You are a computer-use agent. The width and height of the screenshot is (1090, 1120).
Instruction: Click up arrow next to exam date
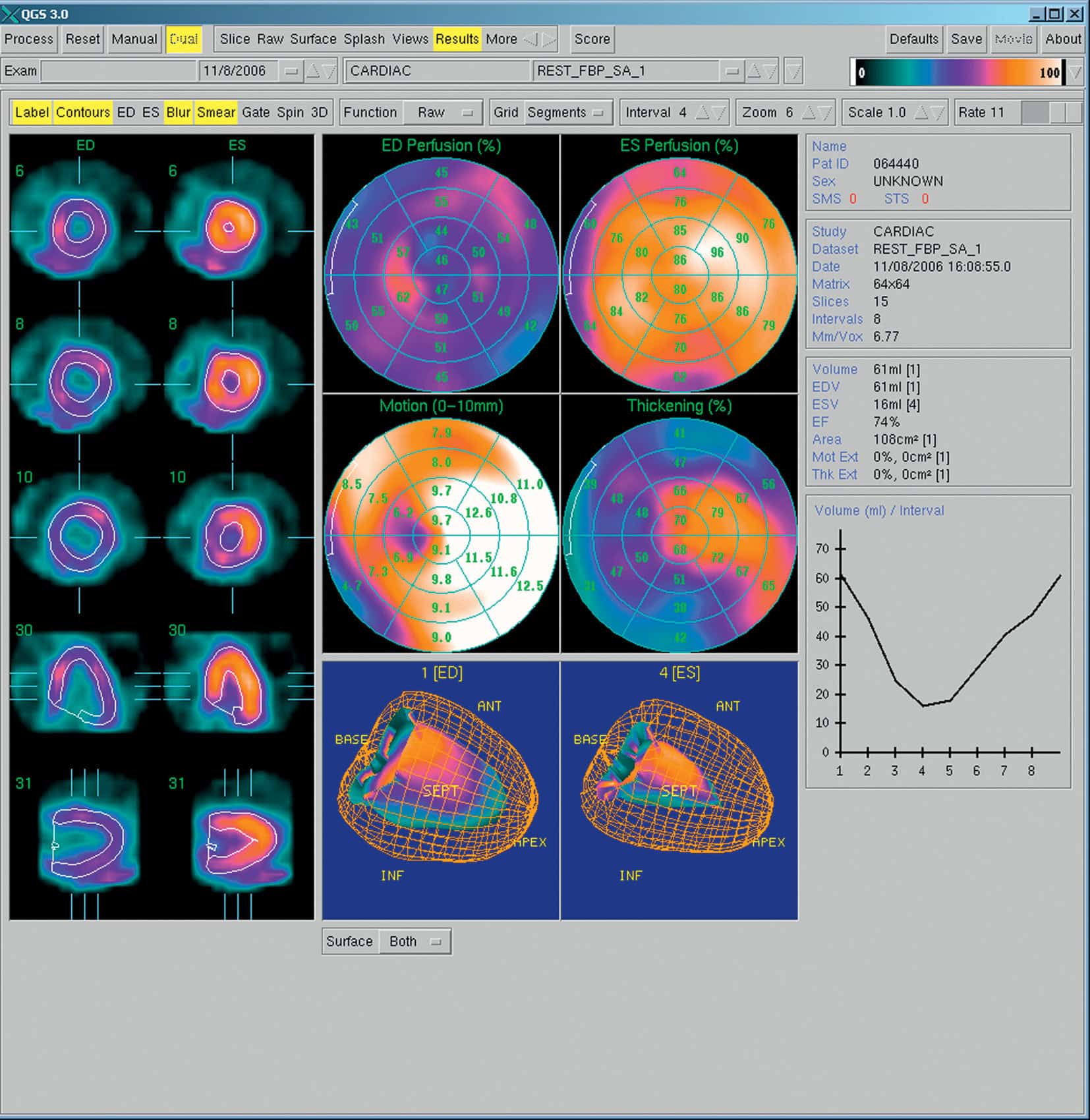pos(314,71)
